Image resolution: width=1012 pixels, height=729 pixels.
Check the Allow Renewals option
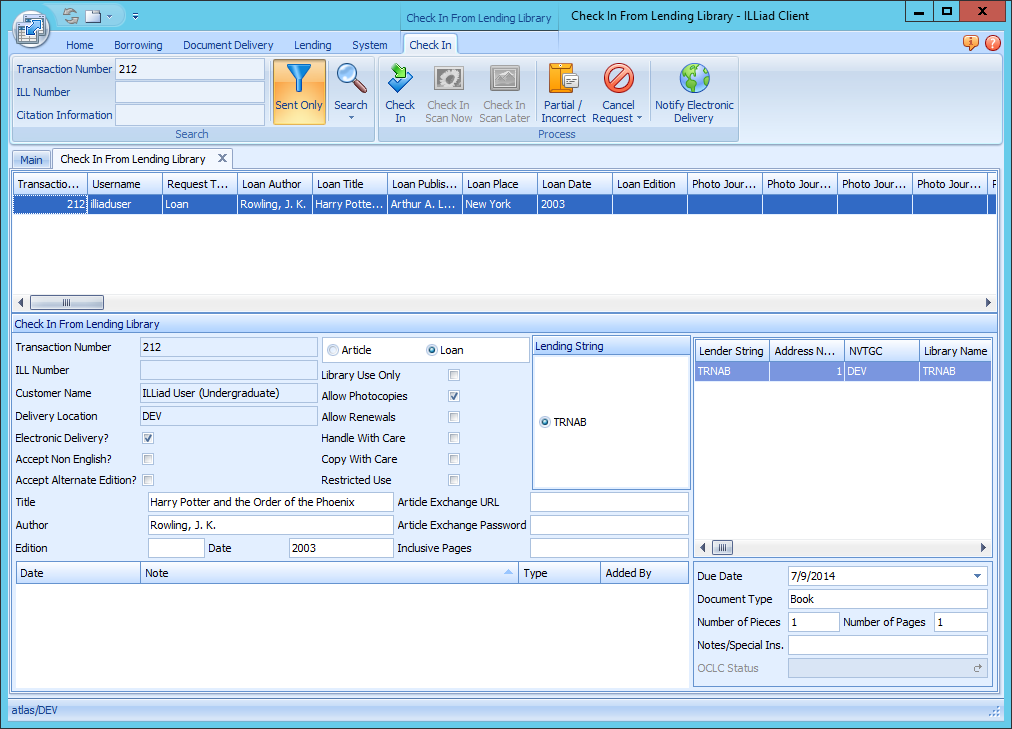coord(453,417)
